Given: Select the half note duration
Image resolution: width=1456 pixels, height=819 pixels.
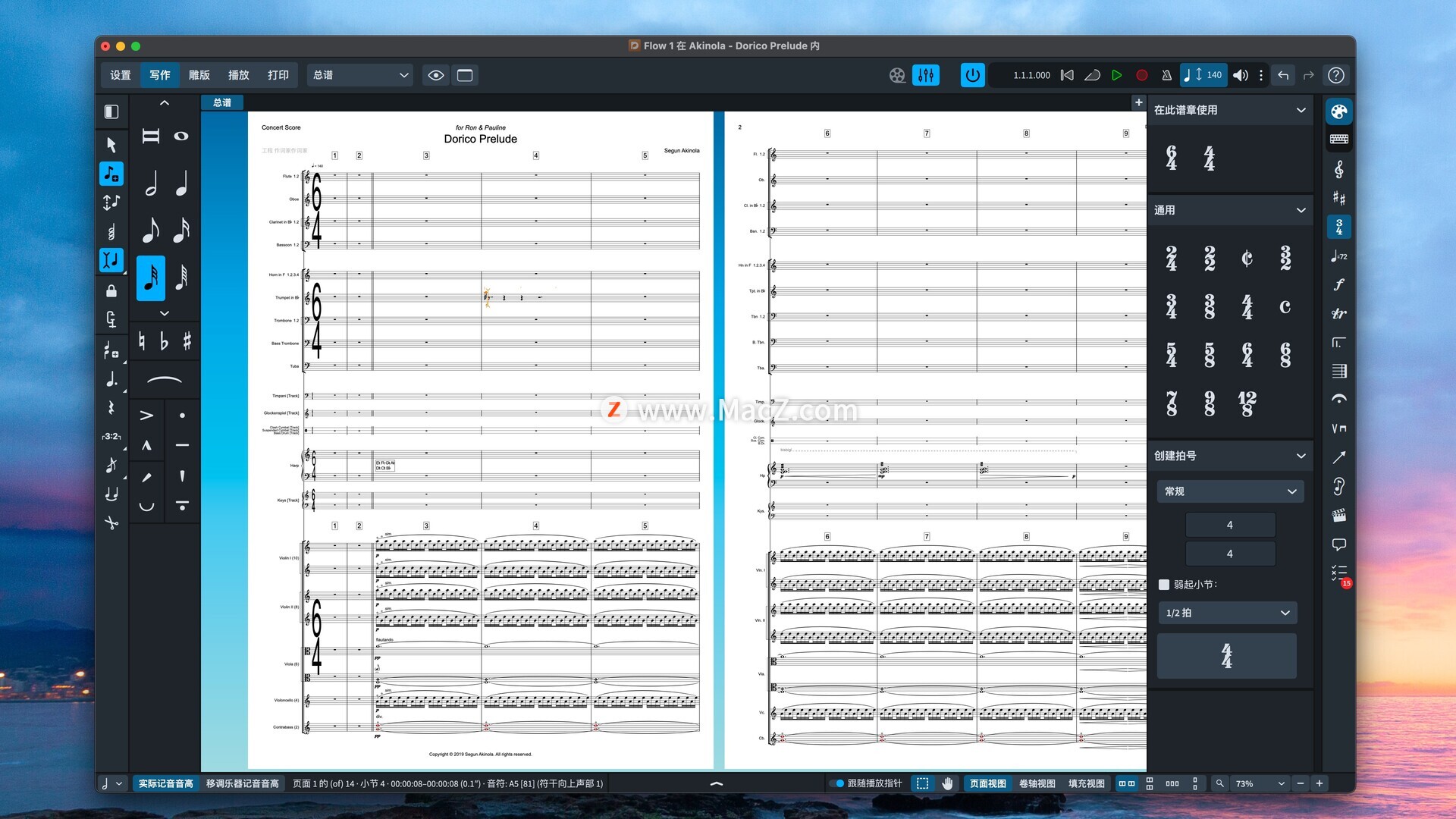Looking at the screenshot, I should [151, 183].
